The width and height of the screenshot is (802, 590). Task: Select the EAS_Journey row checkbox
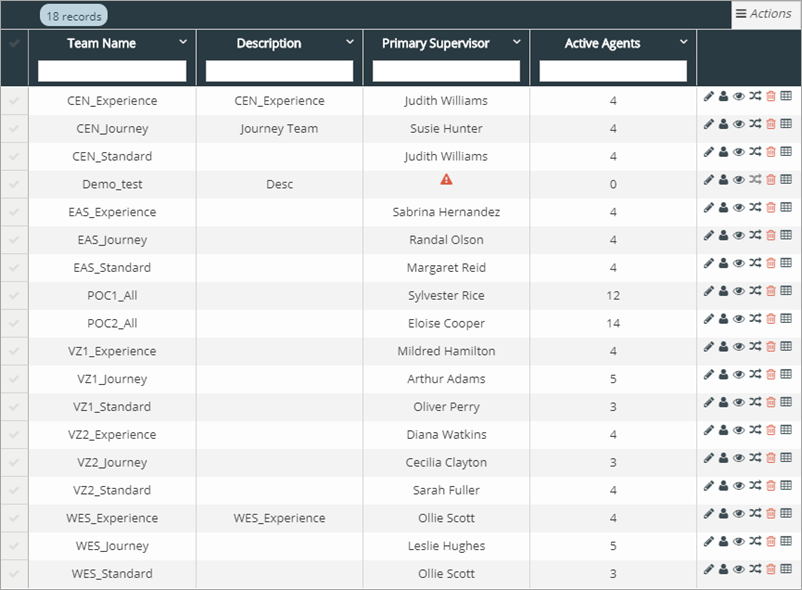tap(14, 240)
